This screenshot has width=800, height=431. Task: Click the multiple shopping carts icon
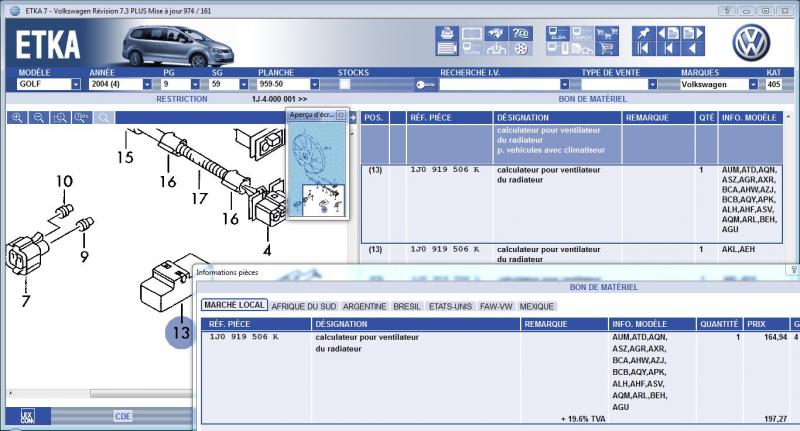[x=607, y=34]
